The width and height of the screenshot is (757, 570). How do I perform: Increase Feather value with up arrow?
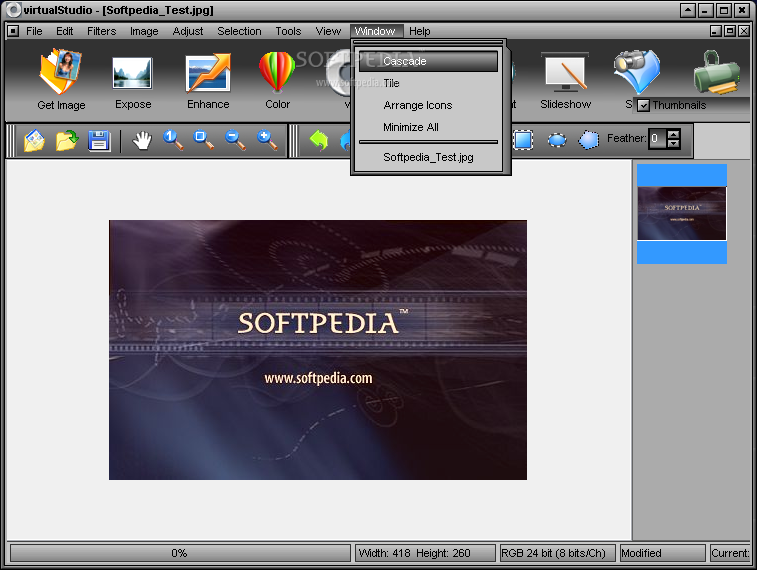pyautogui.click(x=673, y=134)
